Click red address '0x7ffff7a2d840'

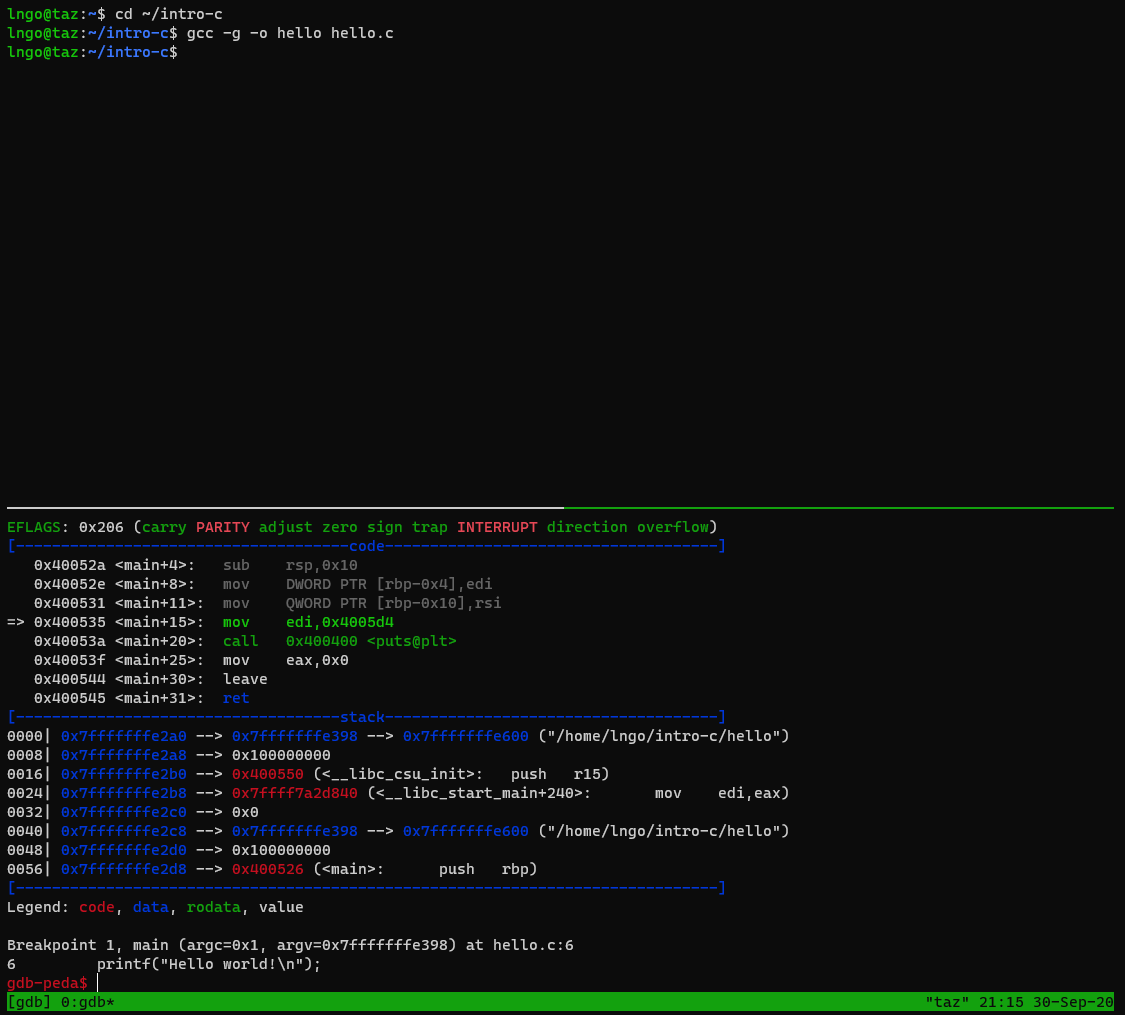[294, 793]
